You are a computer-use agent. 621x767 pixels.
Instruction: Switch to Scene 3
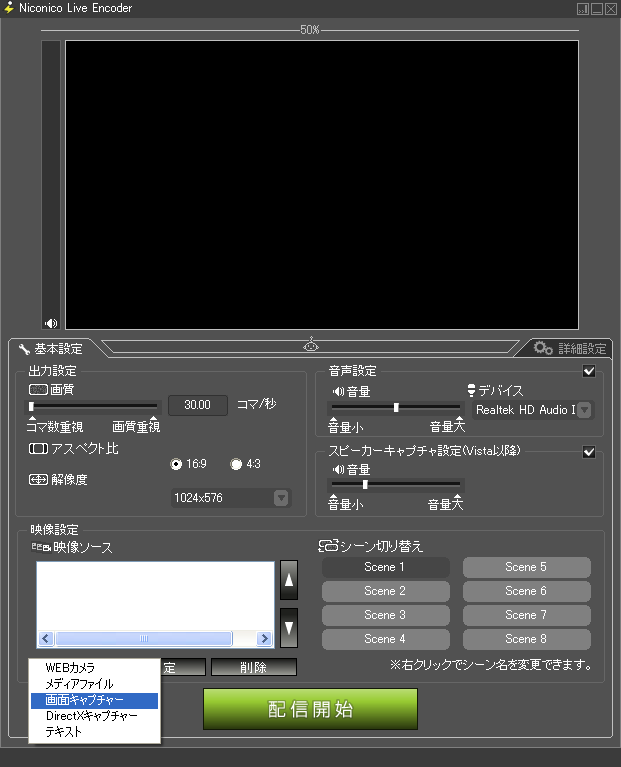(385, 615)
